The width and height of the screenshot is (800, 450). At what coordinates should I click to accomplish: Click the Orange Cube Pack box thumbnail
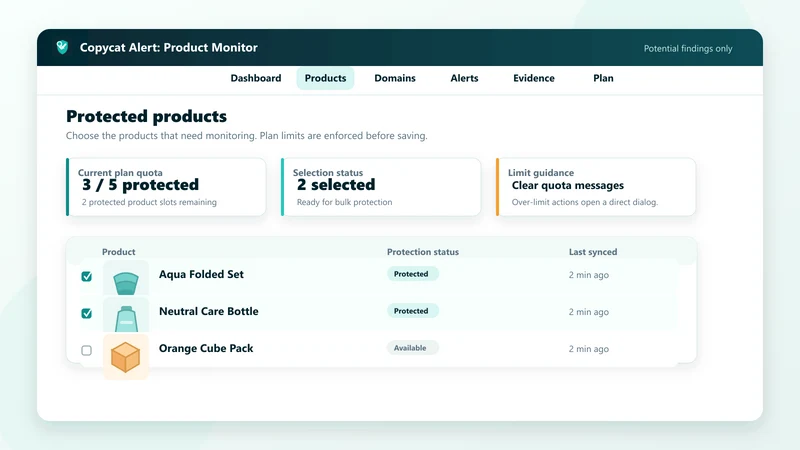click(126, 356)
